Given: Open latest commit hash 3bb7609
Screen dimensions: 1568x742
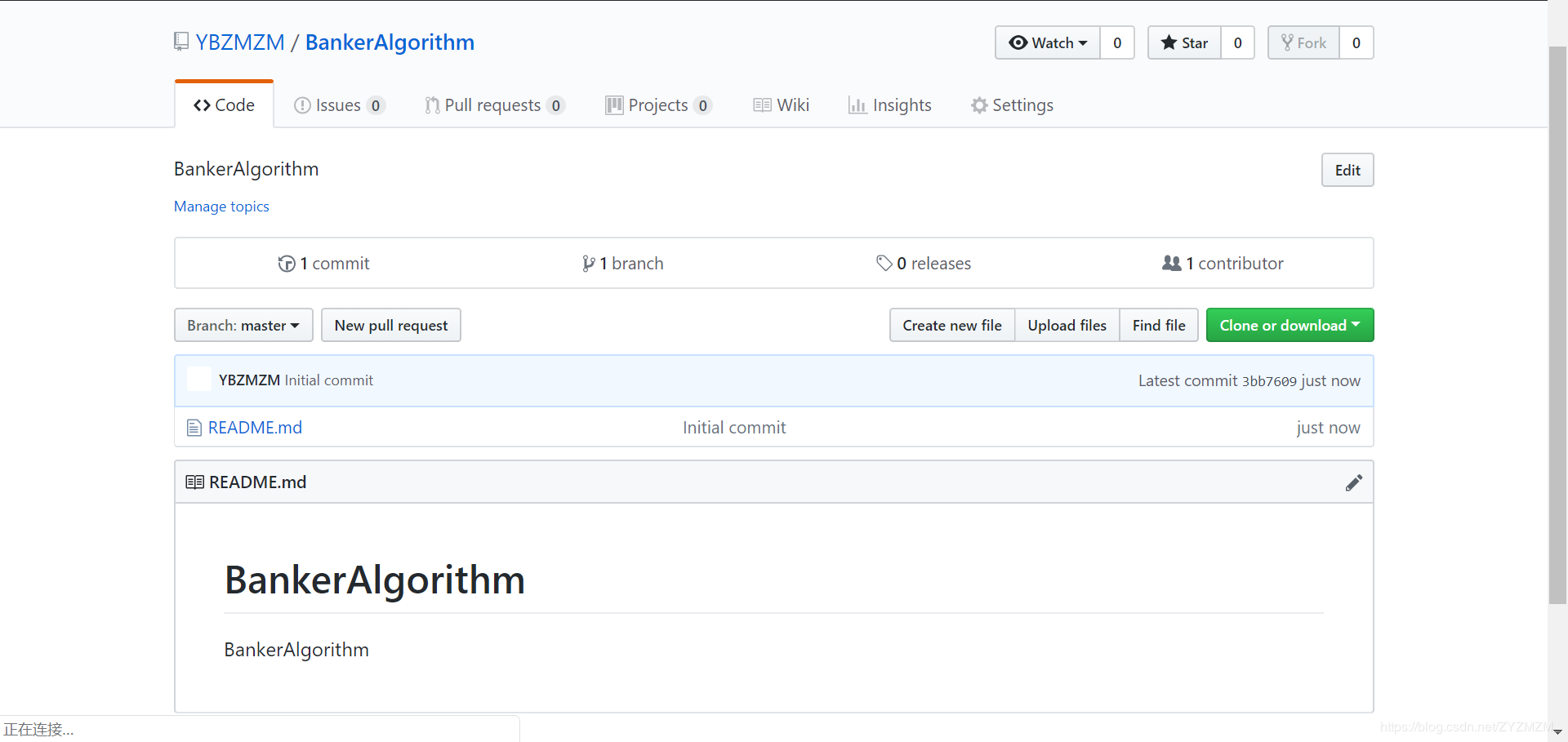Looking at the screenshot, I should click(1269, 381).
